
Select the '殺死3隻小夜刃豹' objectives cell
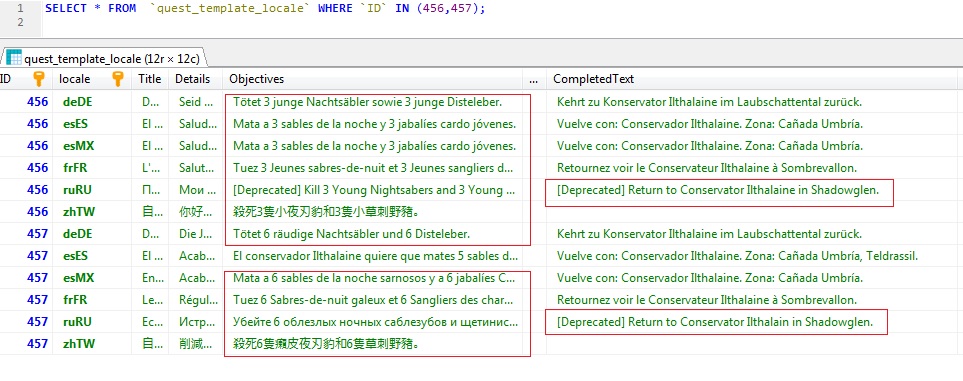click(372, 212)
